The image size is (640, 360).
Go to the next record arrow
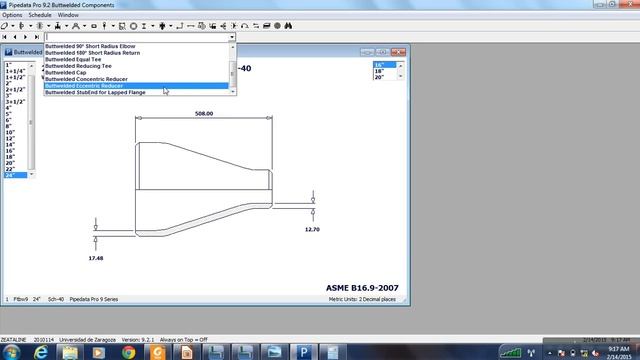tap(26, 37)
